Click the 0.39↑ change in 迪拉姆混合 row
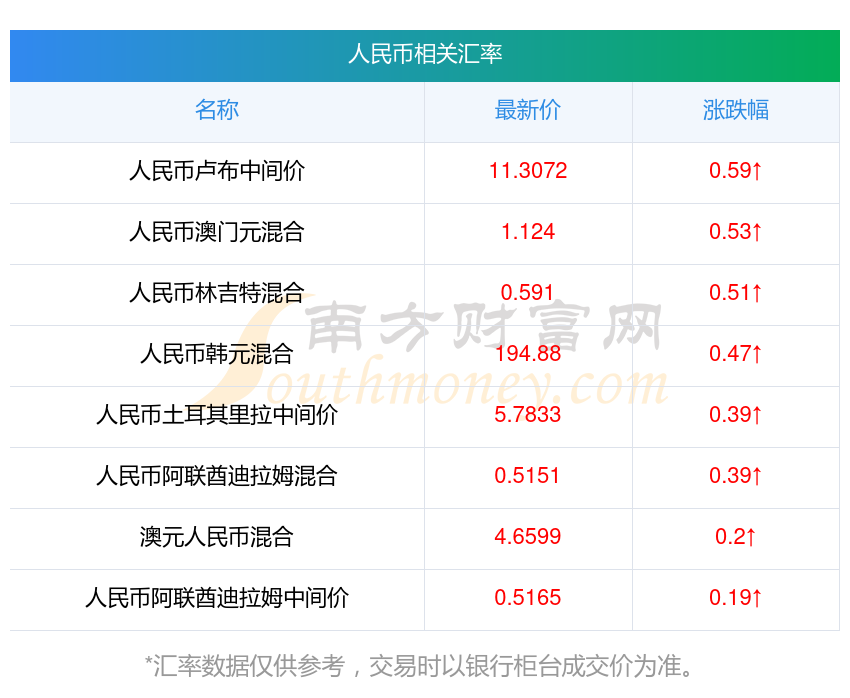The height and width of the screenshot is (698, 850). click(x=736, y=476)
